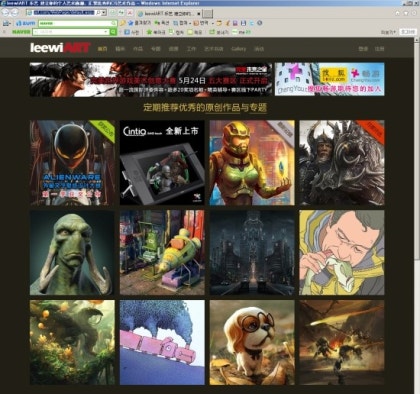
Task: Open the green alien portrait thumbnail
Action: (72, 253)
